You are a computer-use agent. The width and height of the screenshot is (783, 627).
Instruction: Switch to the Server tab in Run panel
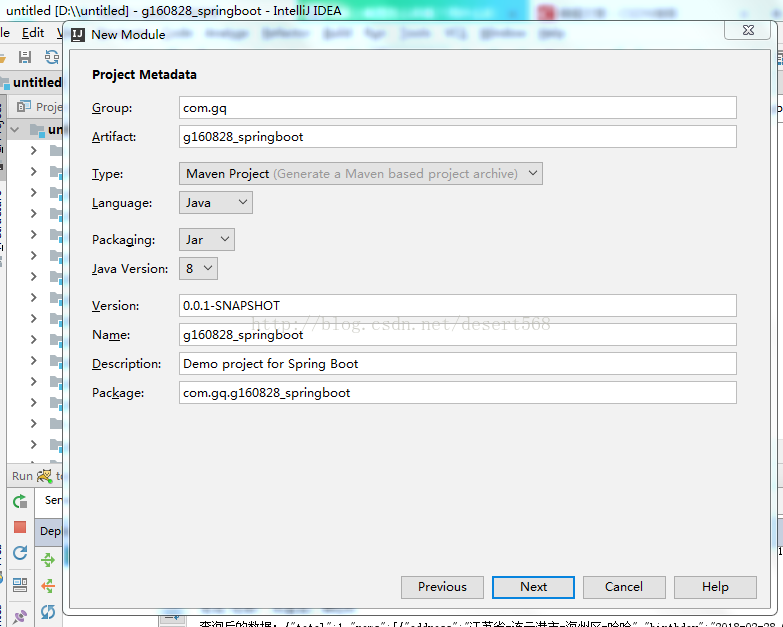tap(53, 500)
